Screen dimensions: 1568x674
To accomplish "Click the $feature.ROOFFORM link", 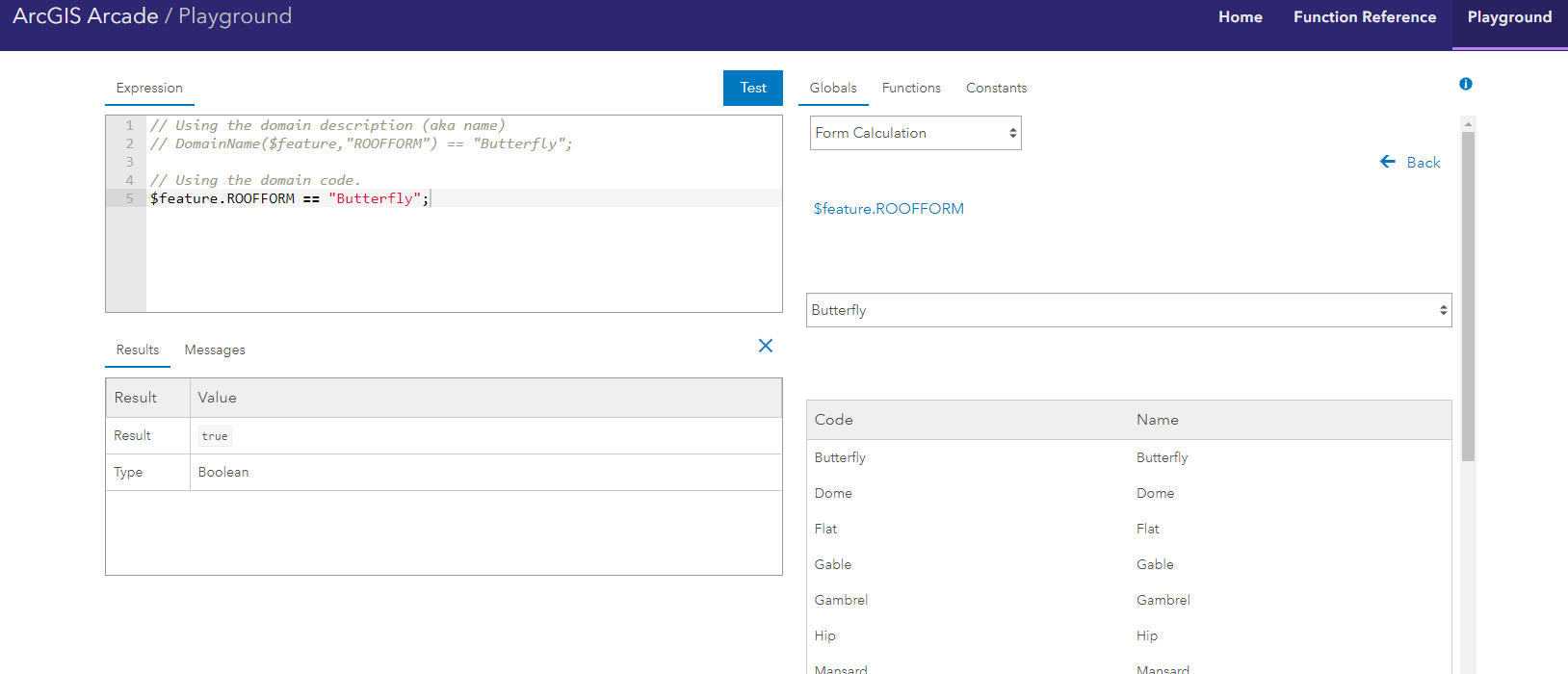I will point(888,209).
